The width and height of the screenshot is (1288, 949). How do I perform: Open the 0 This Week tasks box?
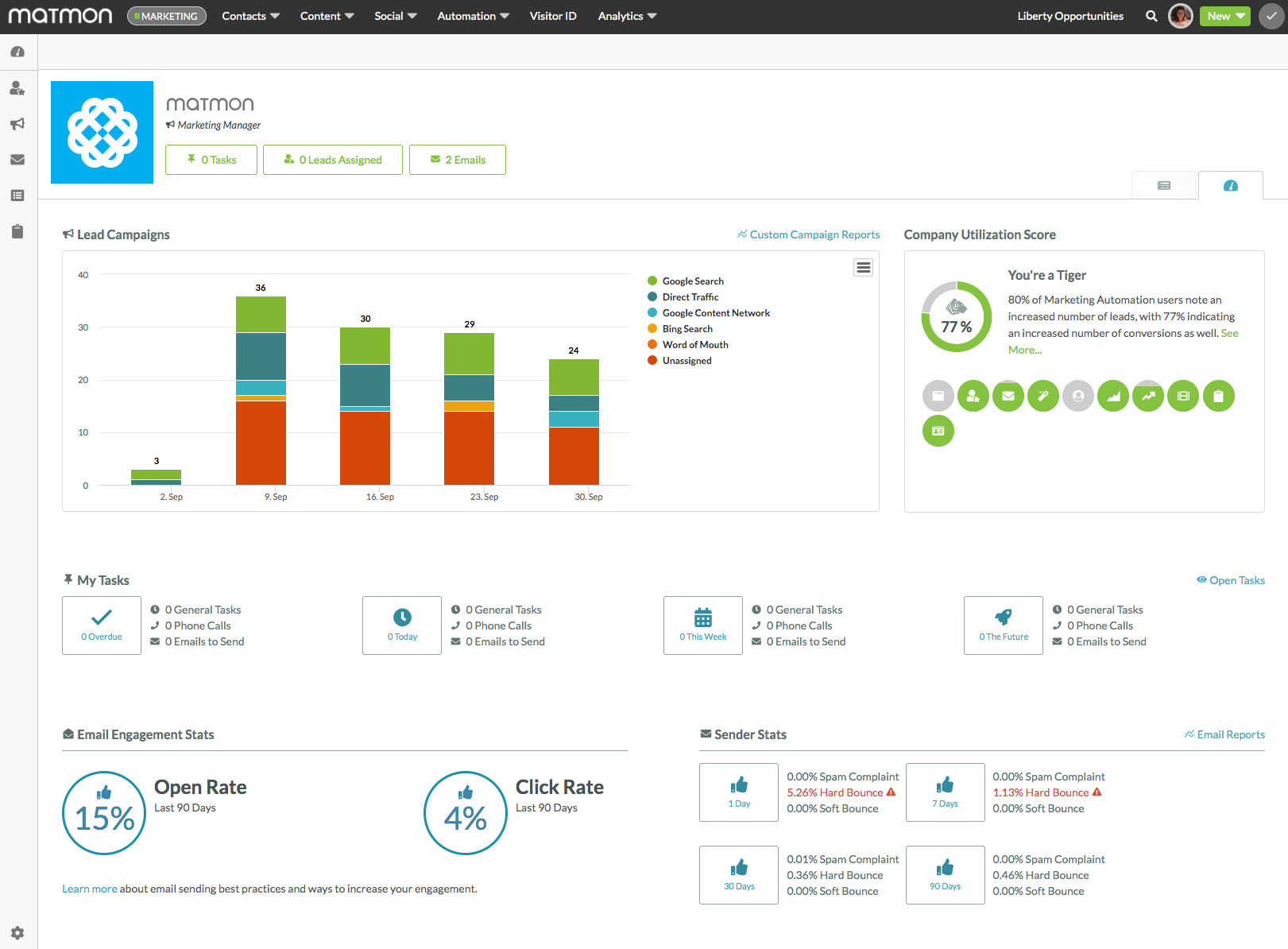pos(703,626)
